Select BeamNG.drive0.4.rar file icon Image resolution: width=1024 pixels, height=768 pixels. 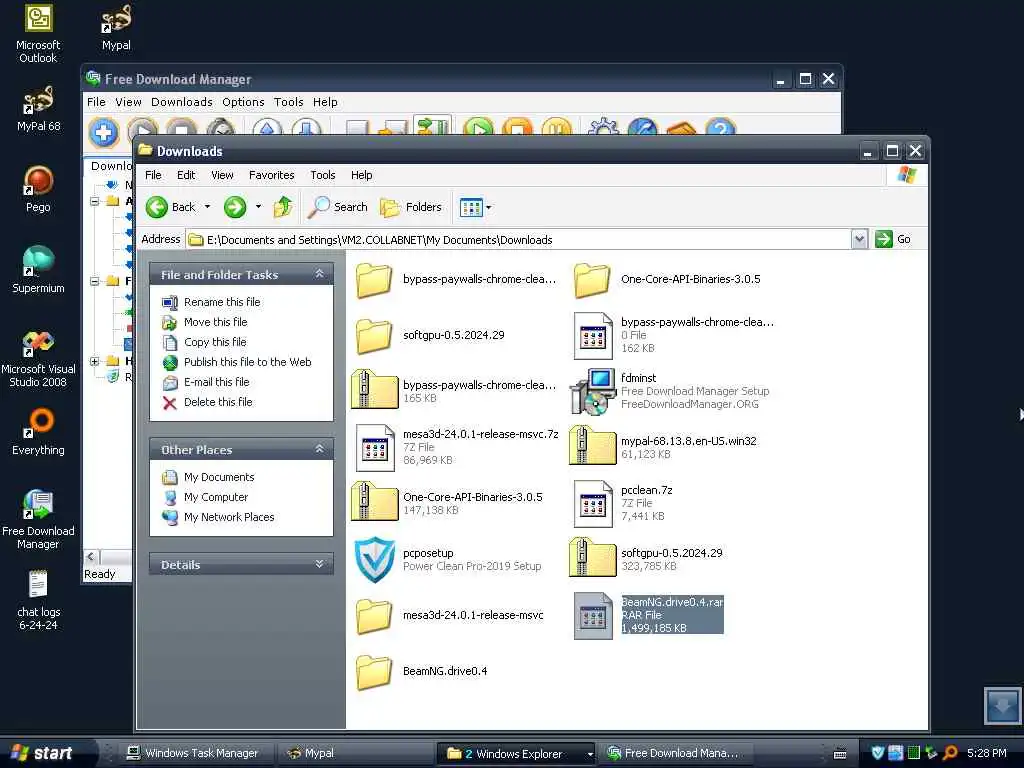(593, 616)
